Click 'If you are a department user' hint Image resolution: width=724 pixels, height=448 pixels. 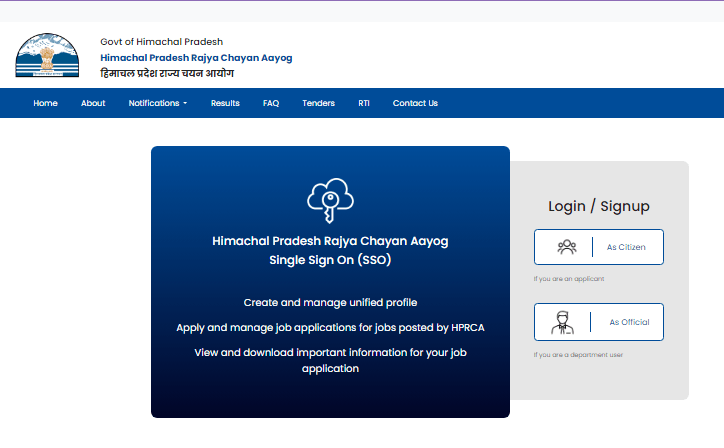(x=579, y=354)
